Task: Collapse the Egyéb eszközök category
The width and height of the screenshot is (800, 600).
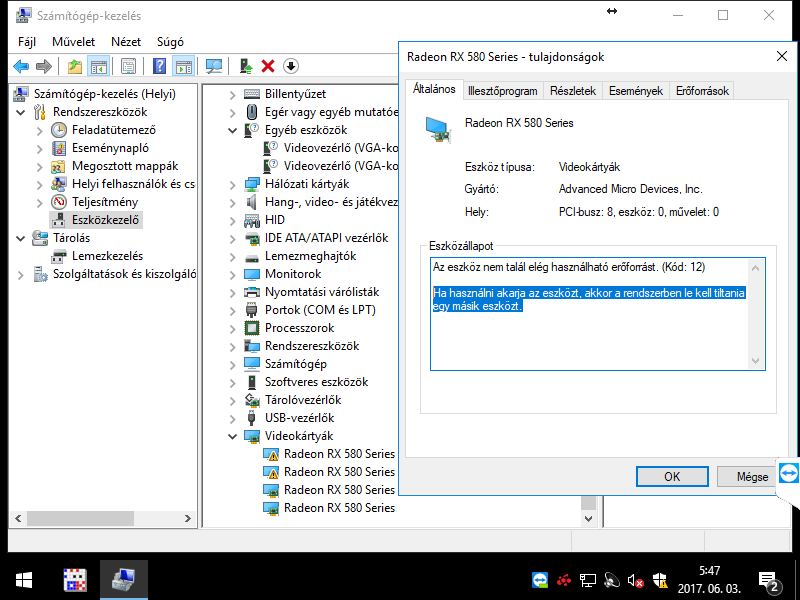Action: point(233,131)
